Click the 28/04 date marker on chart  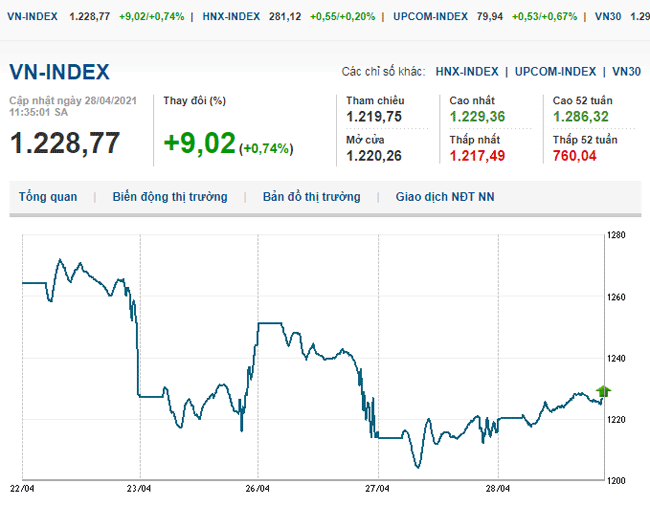coord(497,489)
